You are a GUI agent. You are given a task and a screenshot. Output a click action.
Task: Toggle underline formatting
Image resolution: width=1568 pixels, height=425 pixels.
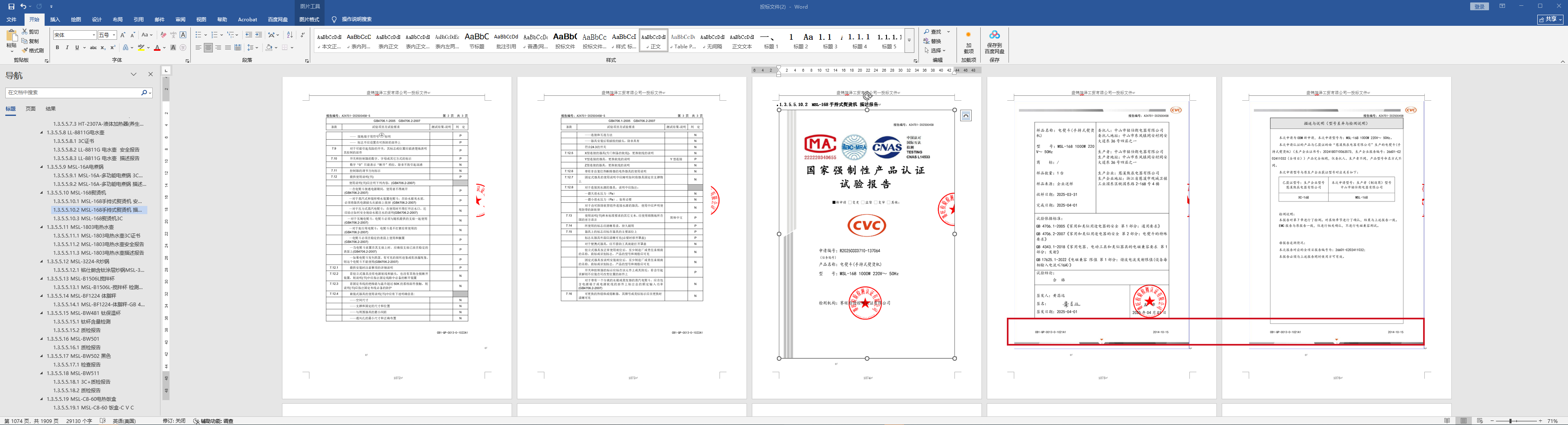click(77, 47)
